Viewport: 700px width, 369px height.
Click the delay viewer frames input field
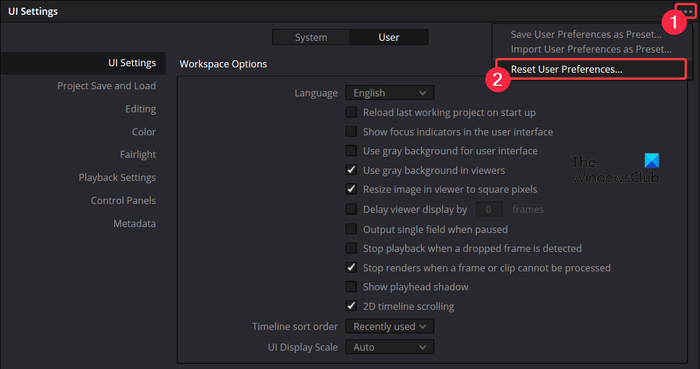[x=489, y=209]
